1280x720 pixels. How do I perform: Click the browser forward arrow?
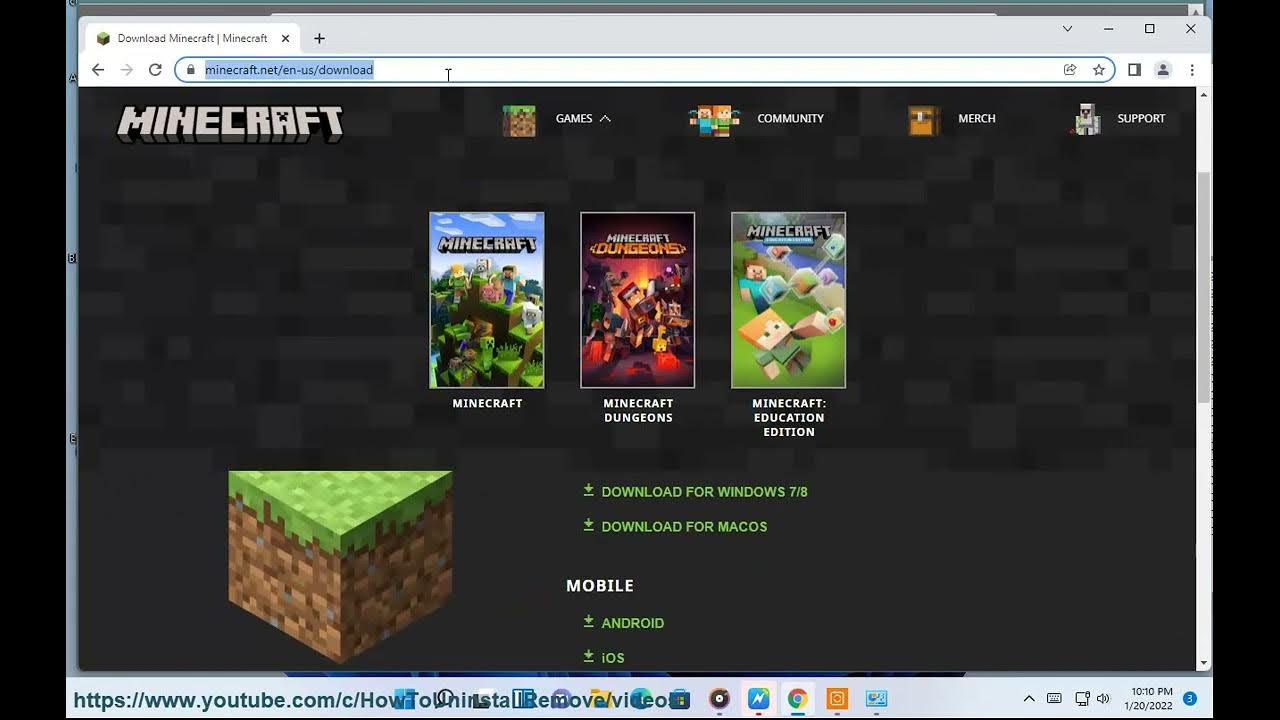pos(126,70)
